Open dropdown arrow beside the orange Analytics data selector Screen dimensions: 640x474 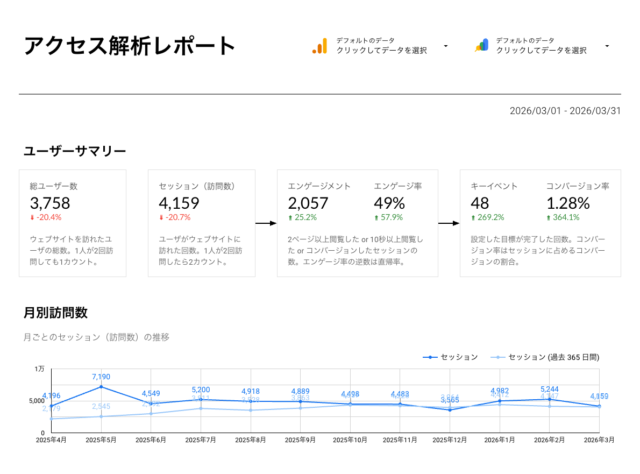446,46
